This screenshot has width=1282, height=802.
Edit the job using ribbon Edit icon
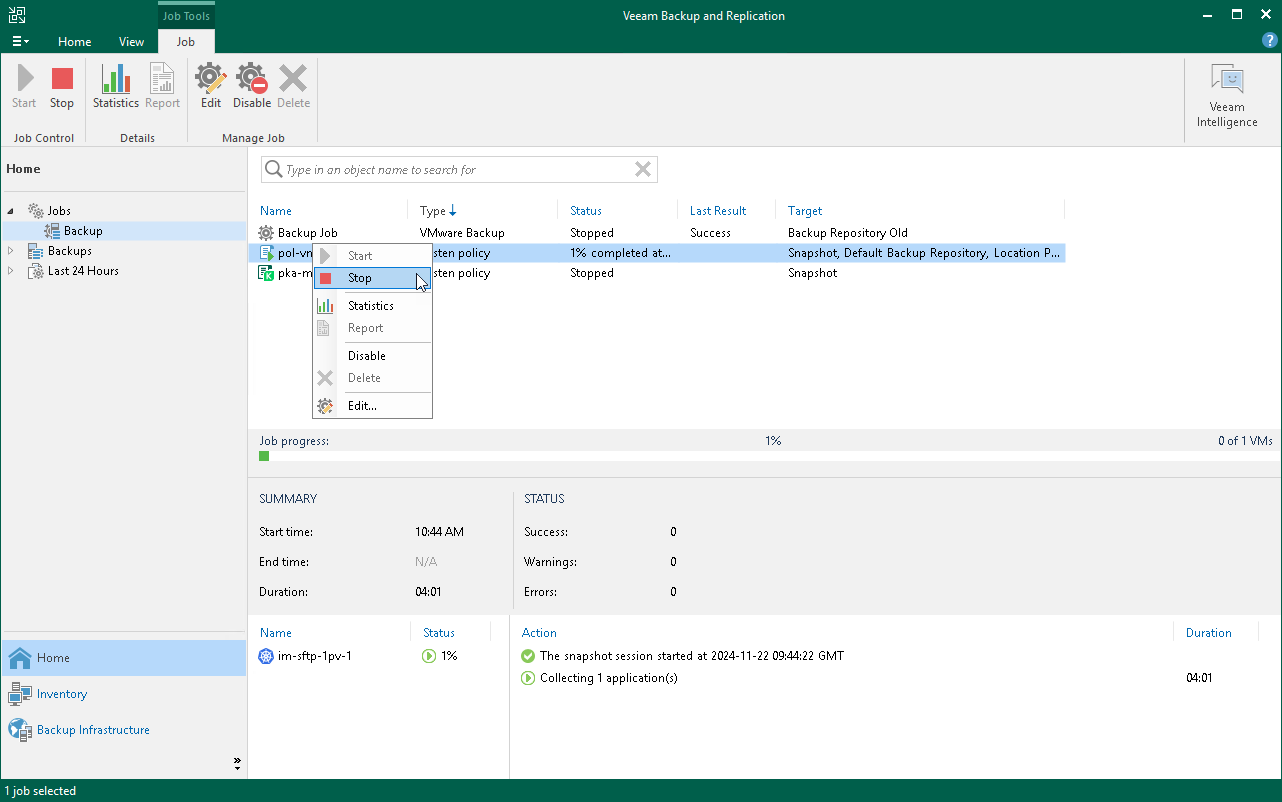[210, 79]
